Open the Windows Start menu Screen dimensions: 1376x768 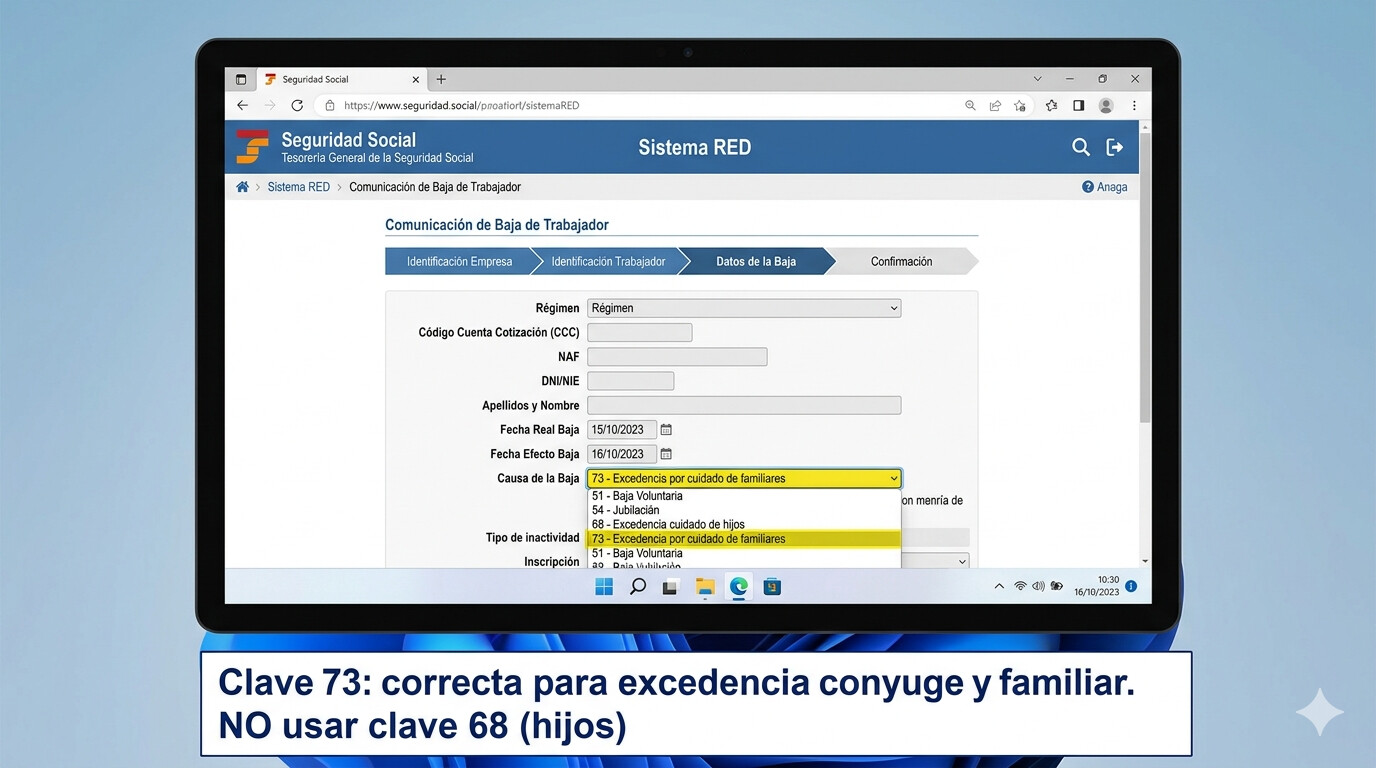coord(604,587)
